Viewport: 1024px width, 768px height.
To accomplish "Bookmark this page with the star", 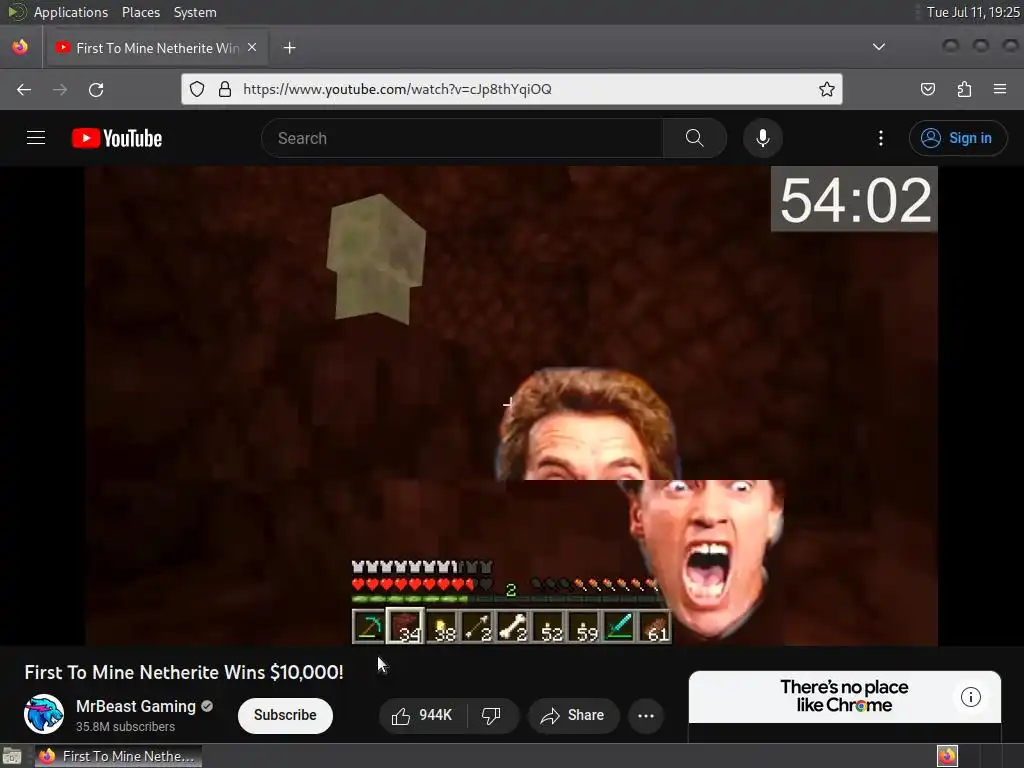I will click(x=827, y=89).
